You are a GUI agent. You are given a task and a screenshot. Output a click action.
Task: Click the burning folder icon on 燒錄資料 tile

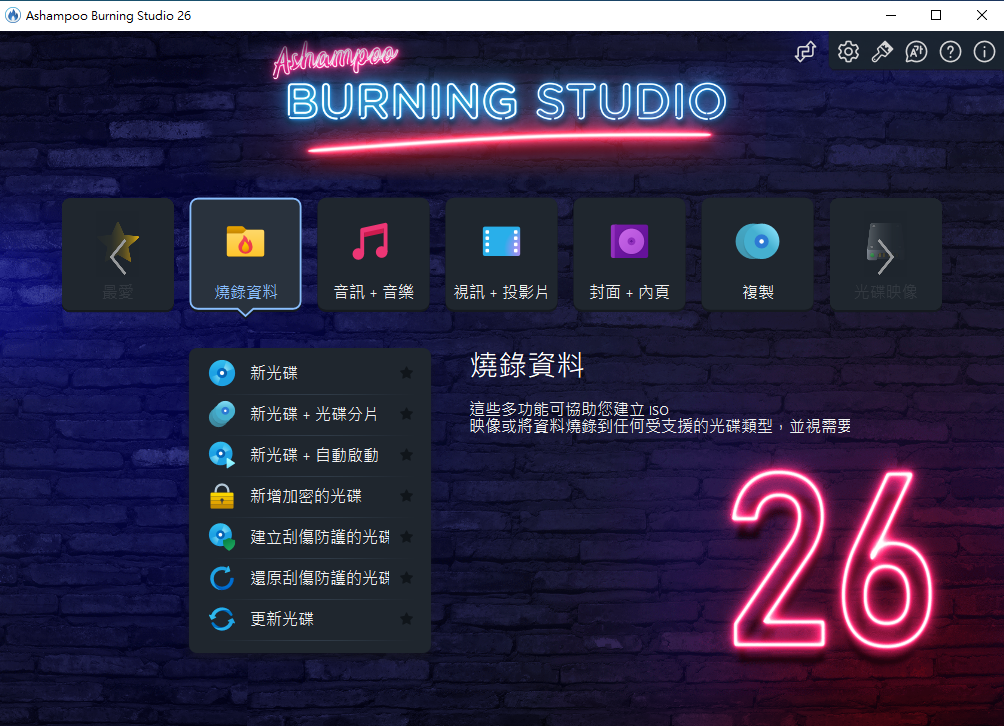pyautogui.click(x=245, y=241)
